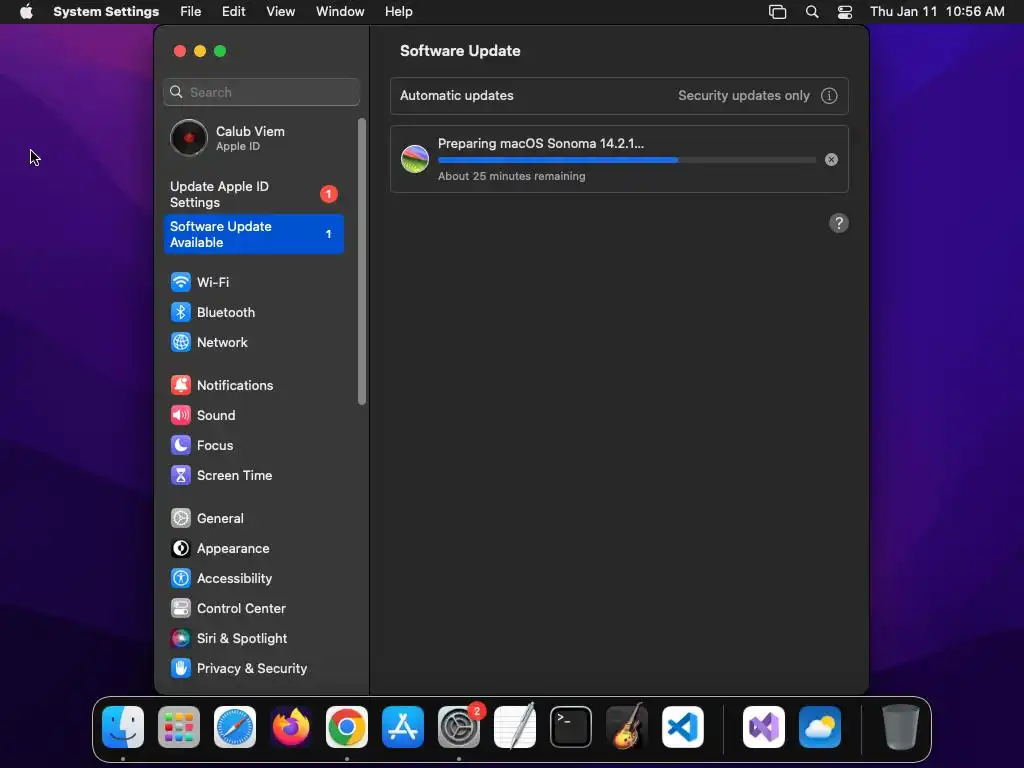The height and width of the screenshot is (768, 1024).
Task: Click the sidebar scrollbar
Action: (362, 261)
